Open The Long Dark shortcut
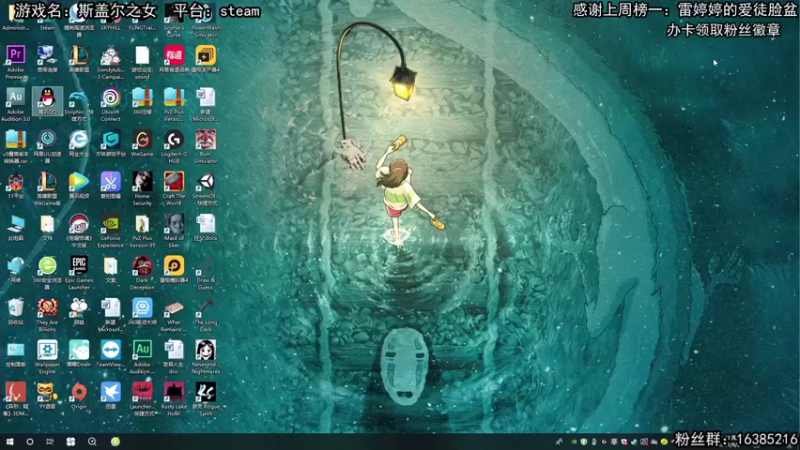Screen dimensions: 800x450 pyautogui.click(x=206, y=315)
